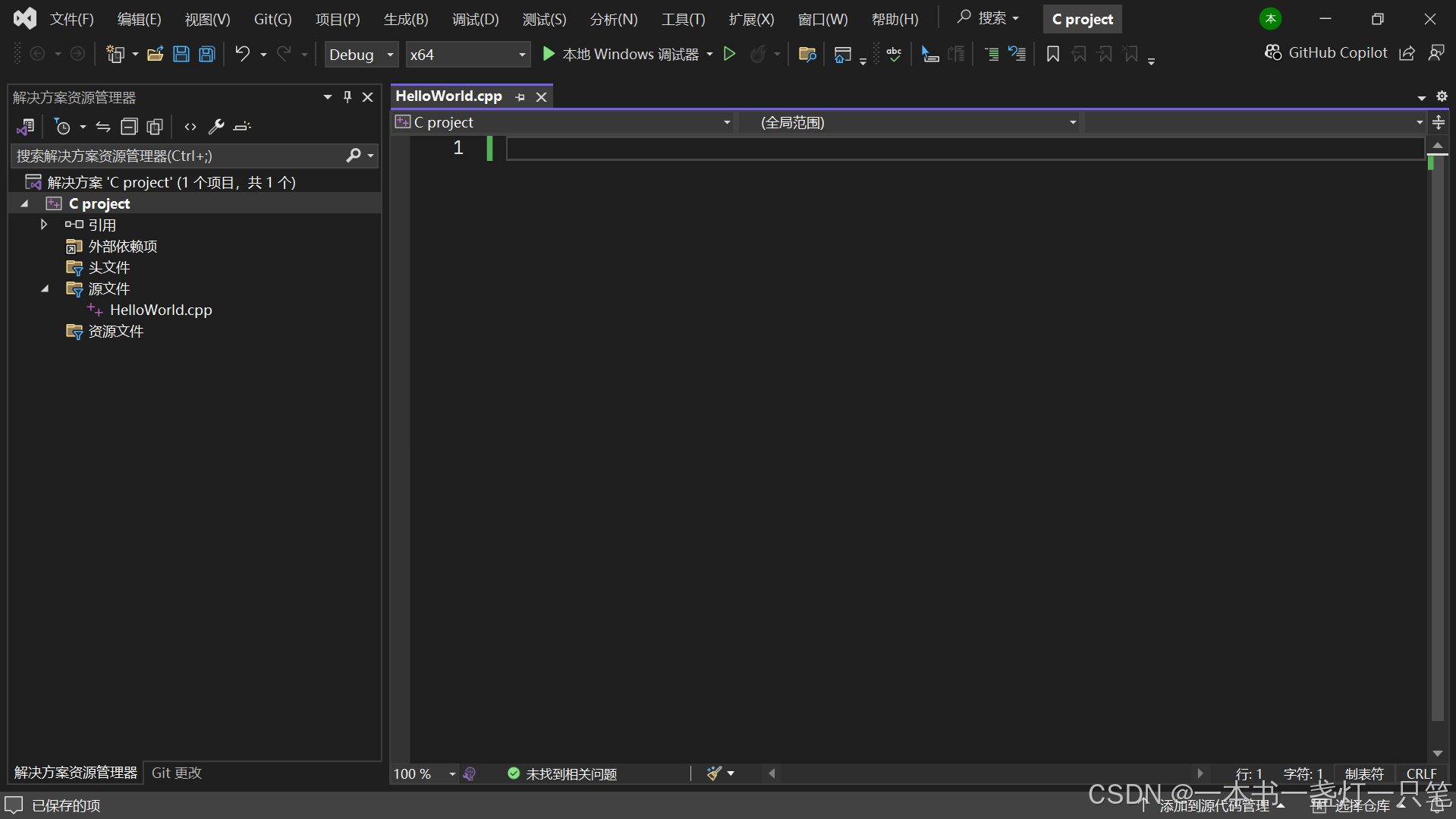
Task: Toggle pin on HelloWorld.cpp tab
Action: [x=520, y=97]
